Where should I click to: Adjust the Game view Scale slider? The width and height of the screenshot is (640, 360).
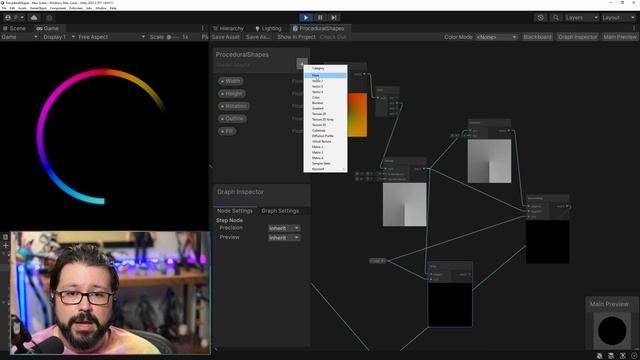tap(172, 37)
